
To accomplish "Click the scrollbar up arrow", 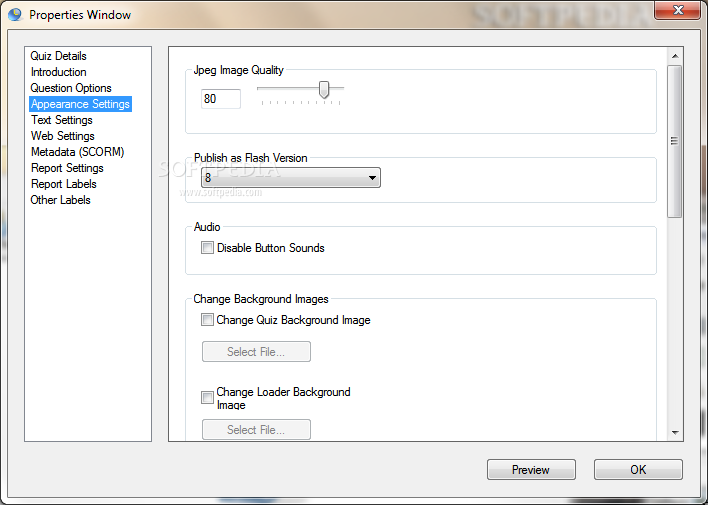I will [x=675, y=56].
